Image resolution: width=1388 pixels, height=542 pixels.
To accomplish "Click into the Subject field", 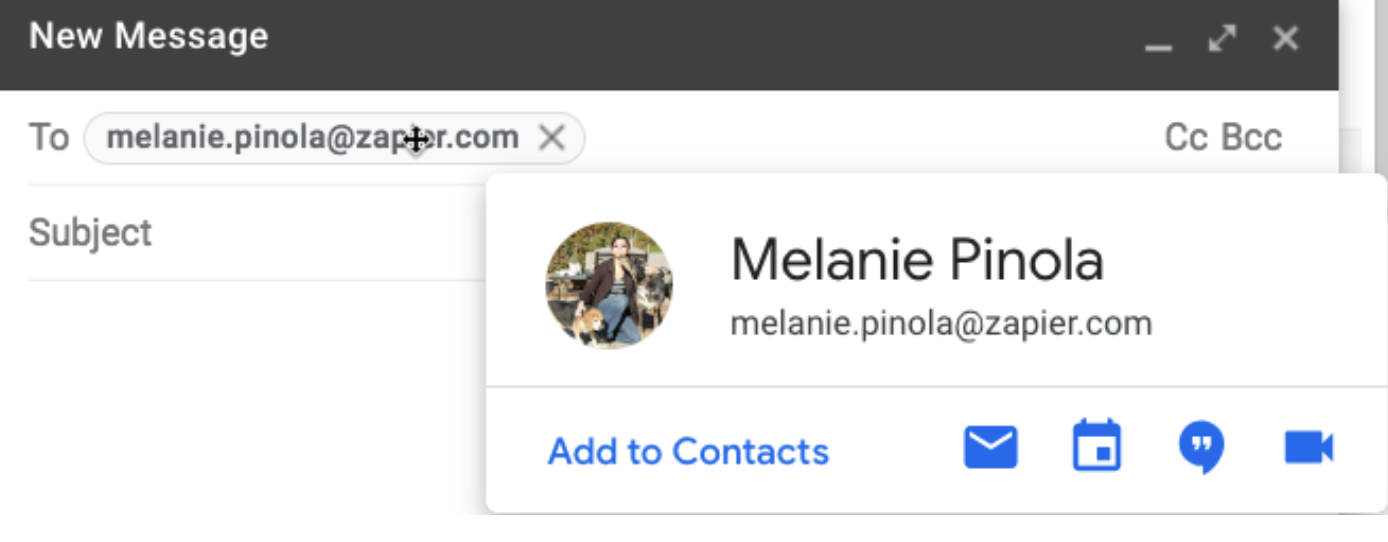I will pos(250,233).
